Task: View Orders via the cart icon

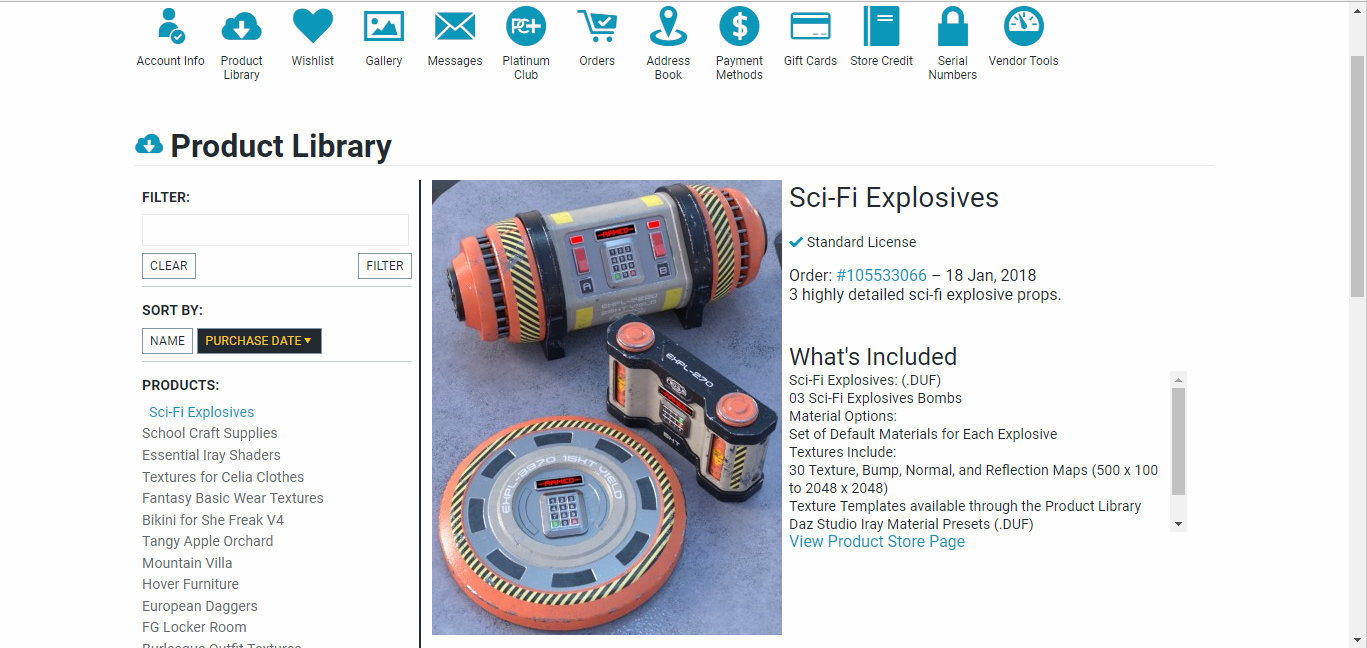Action: tap(597, 26)
